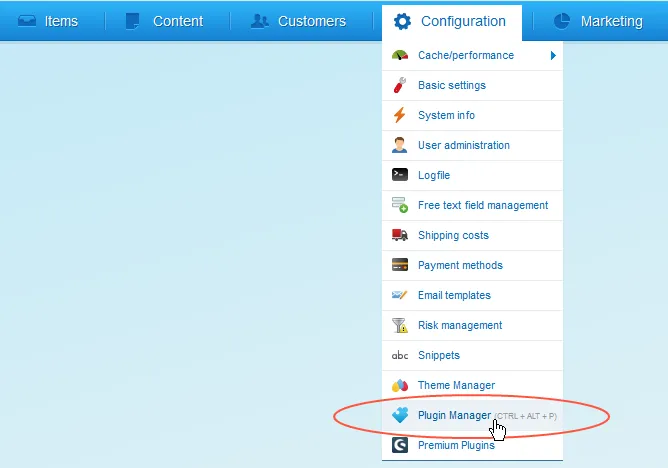This screenshot has height=468, width=668.
Task: Click the Configuration gear icon
Action: pyautogui.click(x=402, y=21)
